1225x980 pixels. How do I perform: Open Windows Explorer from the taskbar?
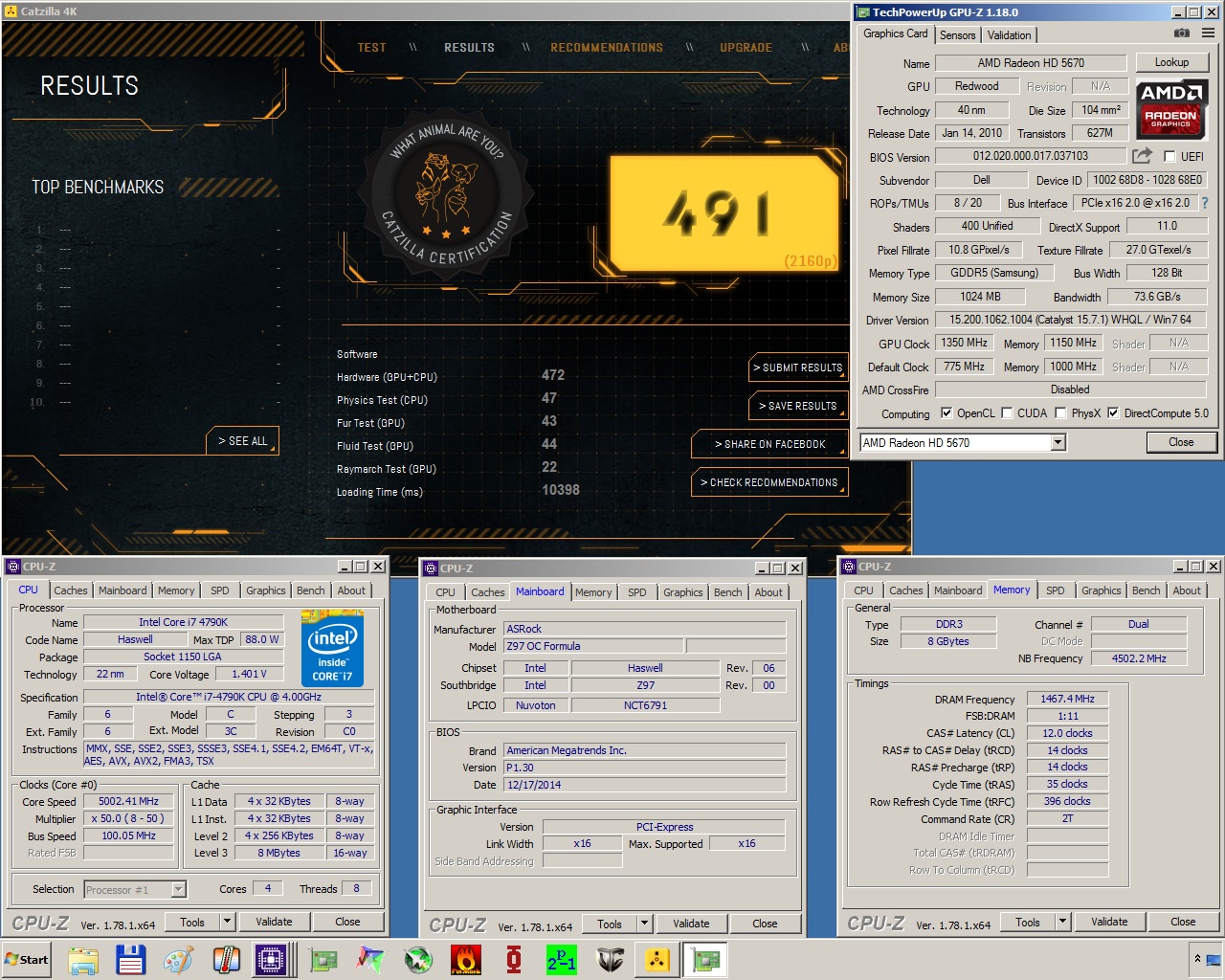point(83,960)
